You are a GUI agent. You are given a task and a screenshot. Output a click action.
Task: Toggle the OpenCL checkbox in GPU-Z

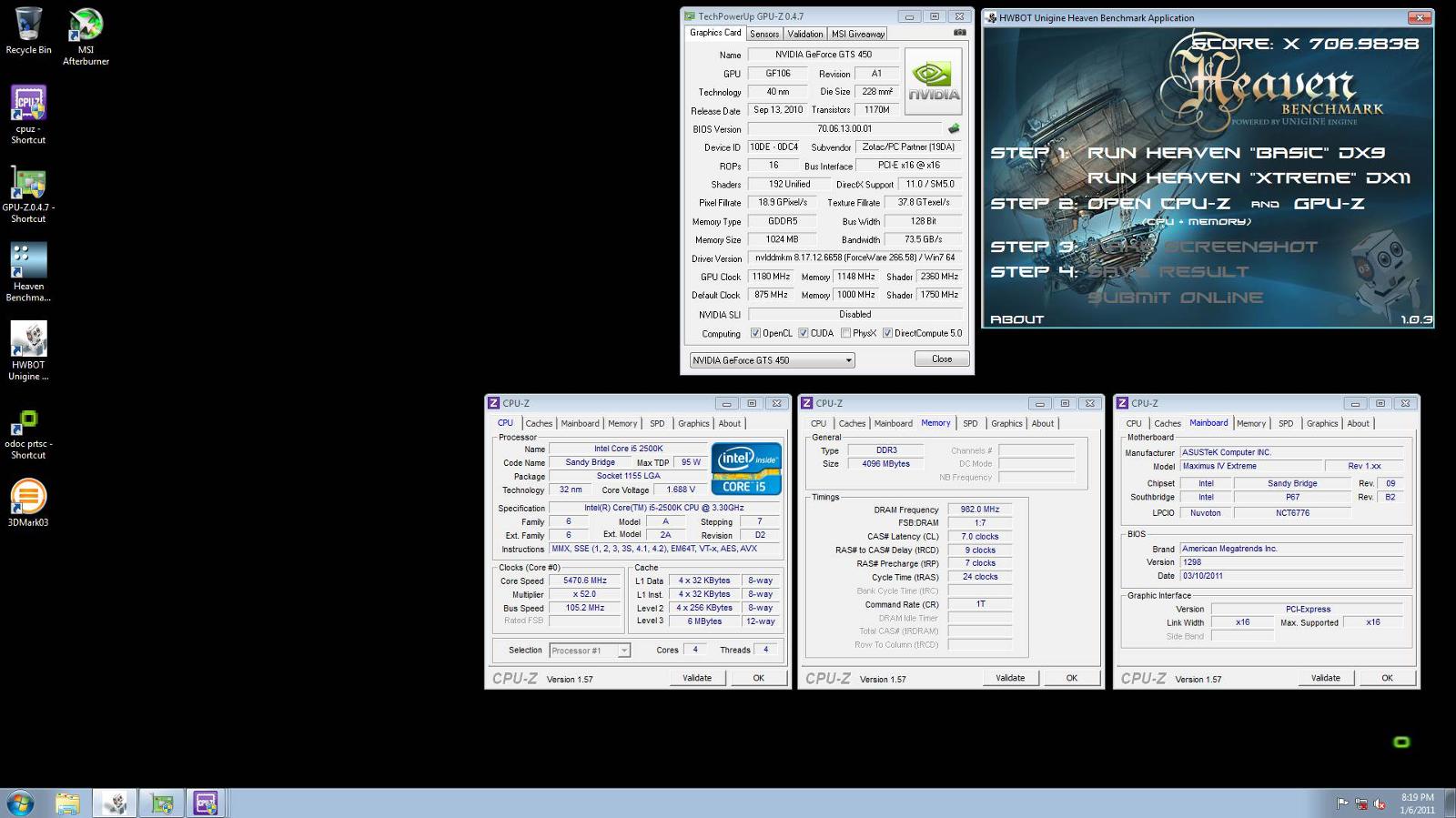tap(755, 333)
